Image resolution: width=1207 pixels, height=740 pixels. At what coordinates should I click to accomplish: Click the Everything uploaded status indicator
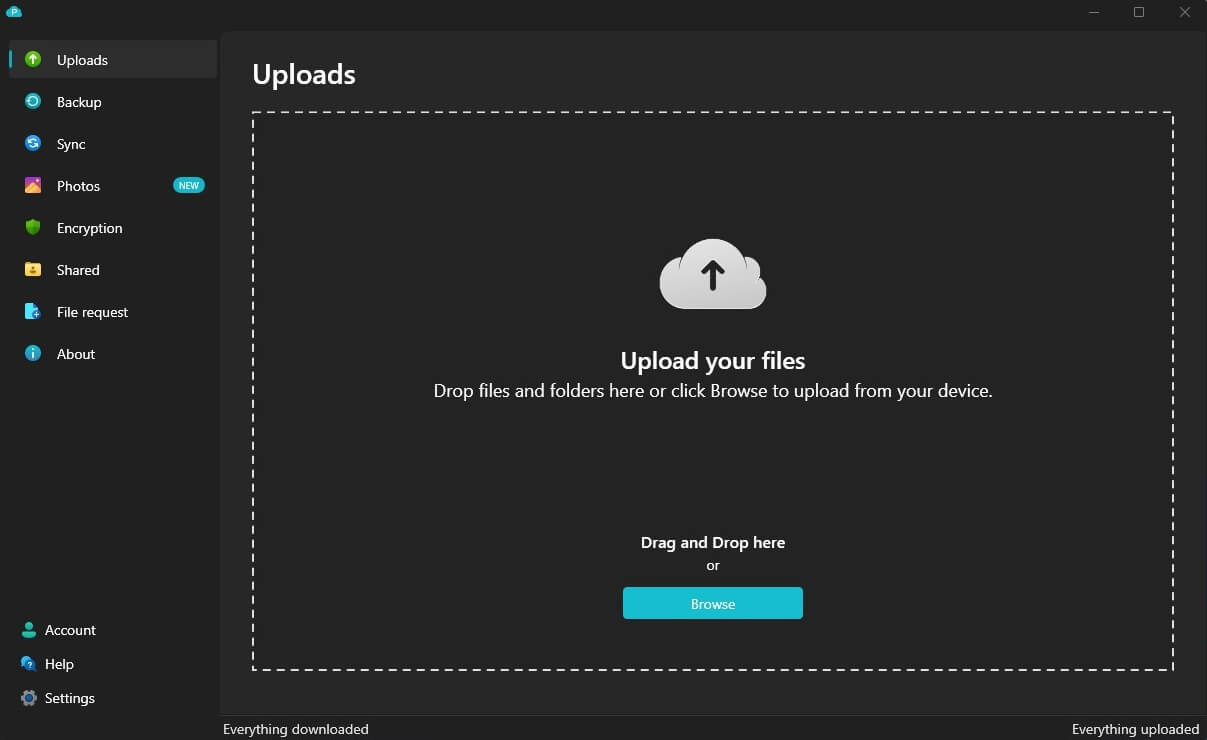click(1135, 729)
